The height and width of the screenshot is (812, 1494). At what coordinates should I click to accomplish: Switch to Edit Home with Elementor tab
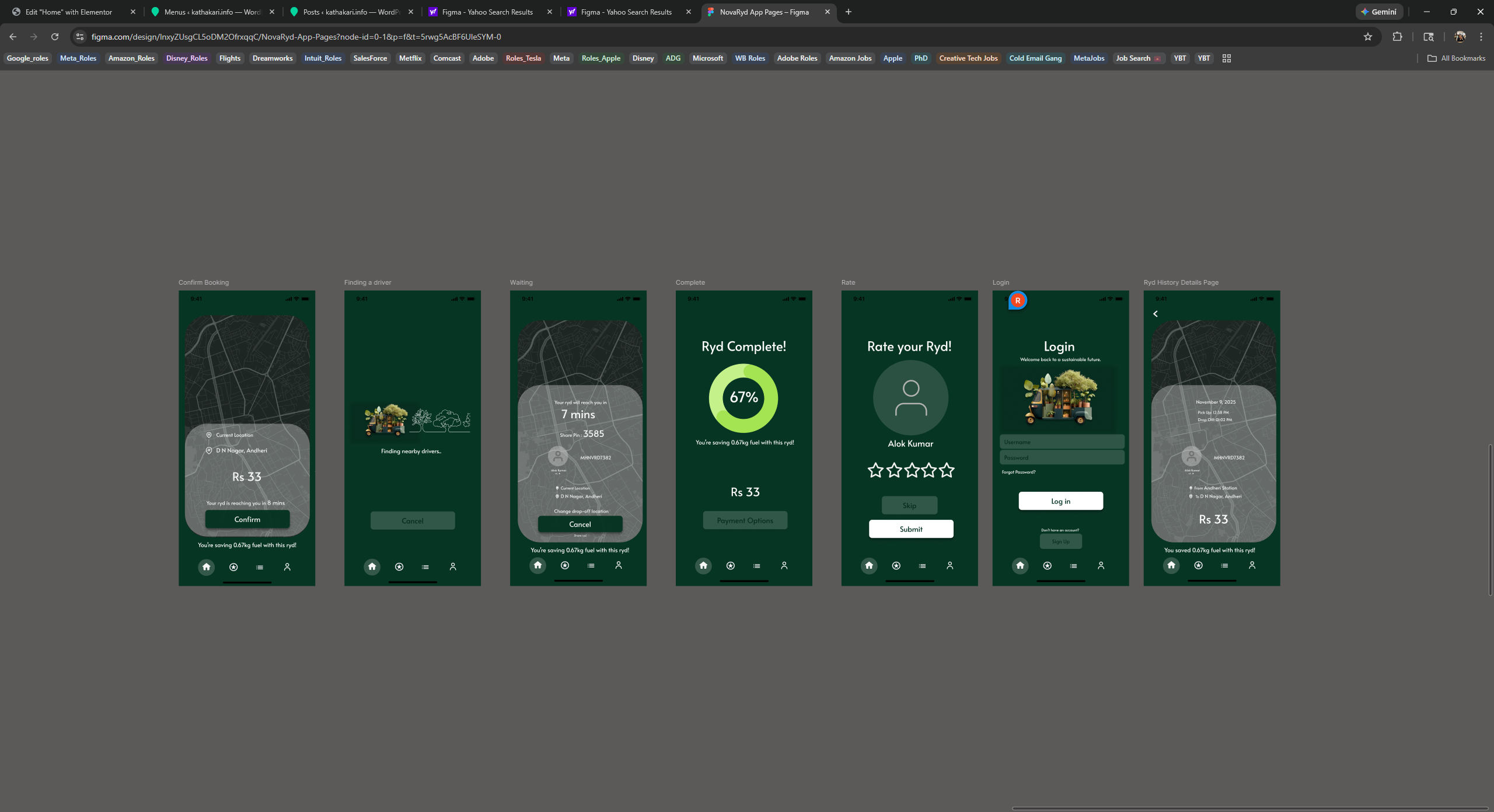[69, 12]
